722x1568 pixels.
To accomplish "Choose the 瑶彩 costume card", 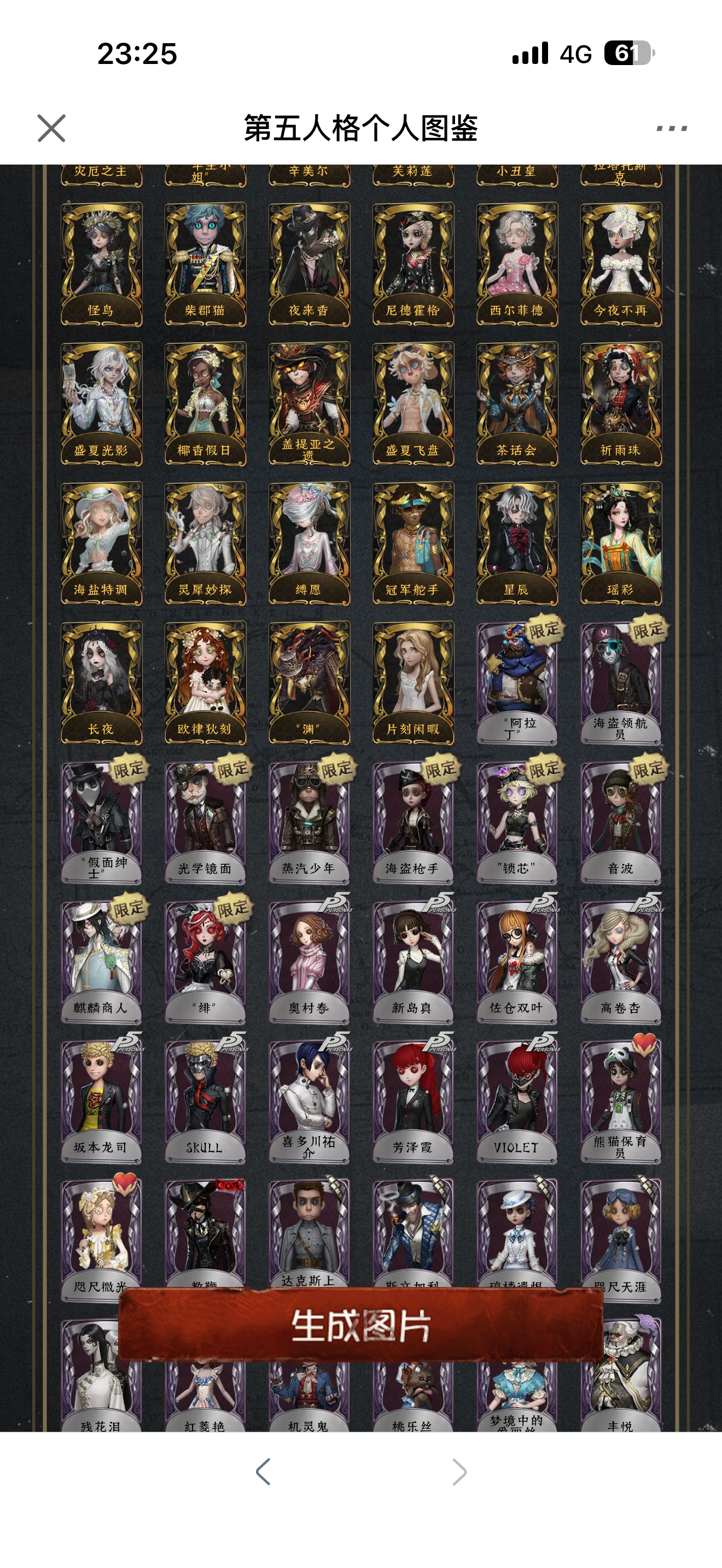I will point(621,543).
